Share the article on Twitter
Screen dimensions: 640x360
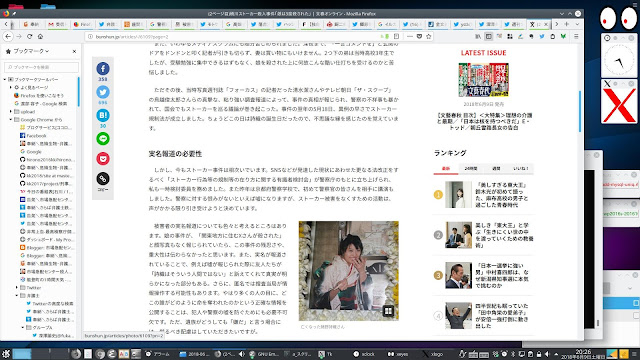(103, 92)
